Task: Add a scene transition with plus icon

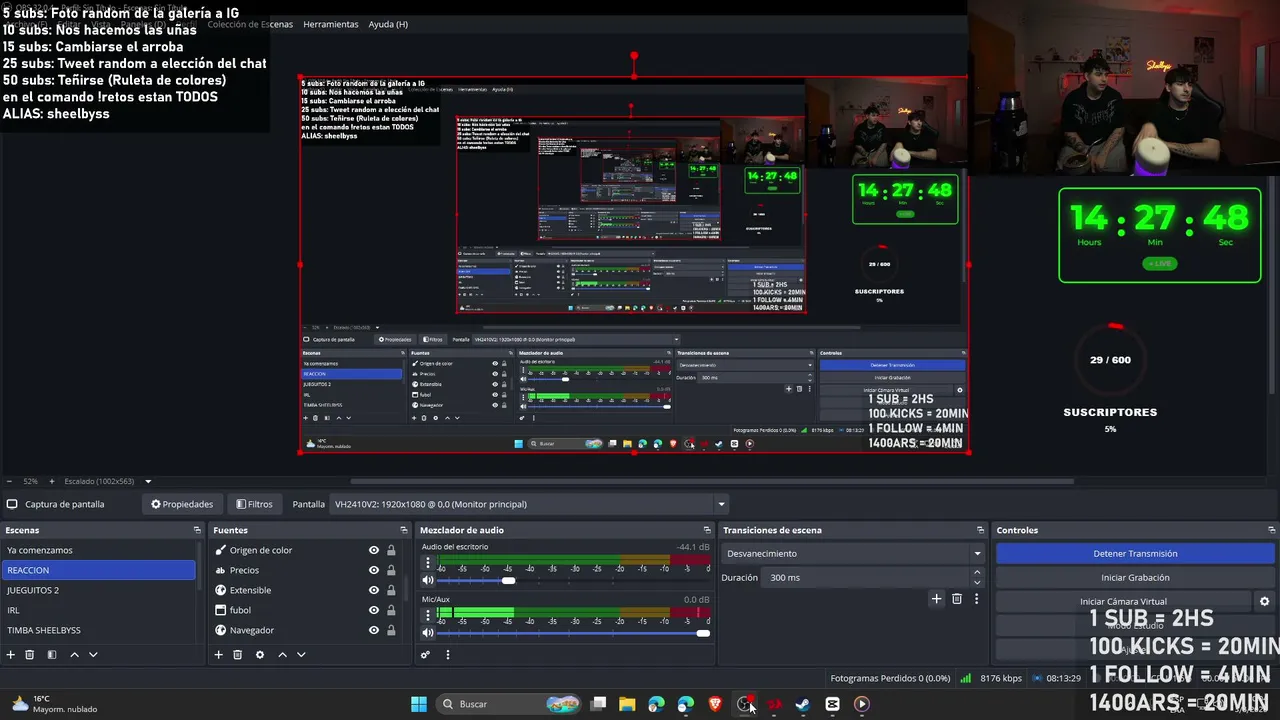Action: coord(936,599)
